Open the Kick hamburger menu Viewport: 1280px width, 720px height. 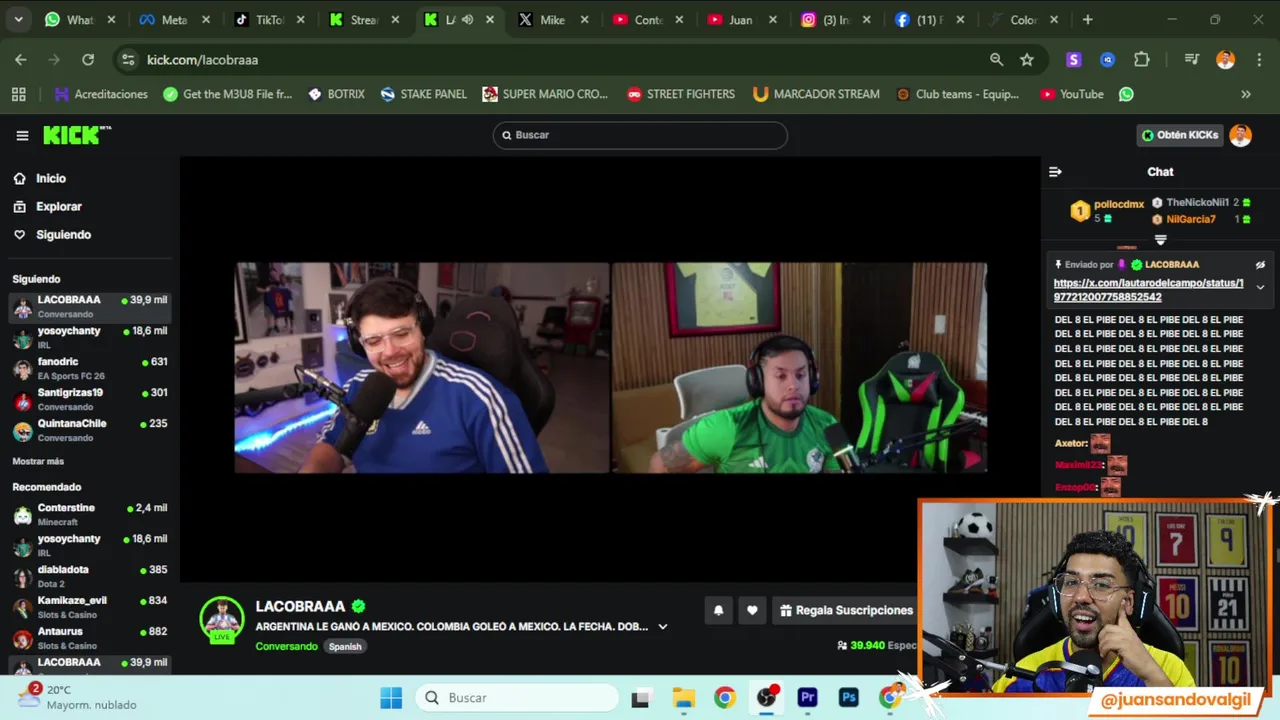pyautogui.click(x=22, y=136)
